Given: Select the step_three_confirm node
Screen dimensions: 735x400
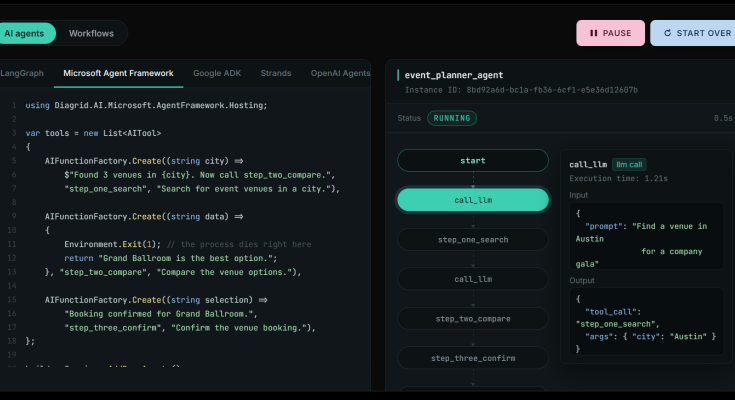Looking at the screenshot, I should coord(472,358).
